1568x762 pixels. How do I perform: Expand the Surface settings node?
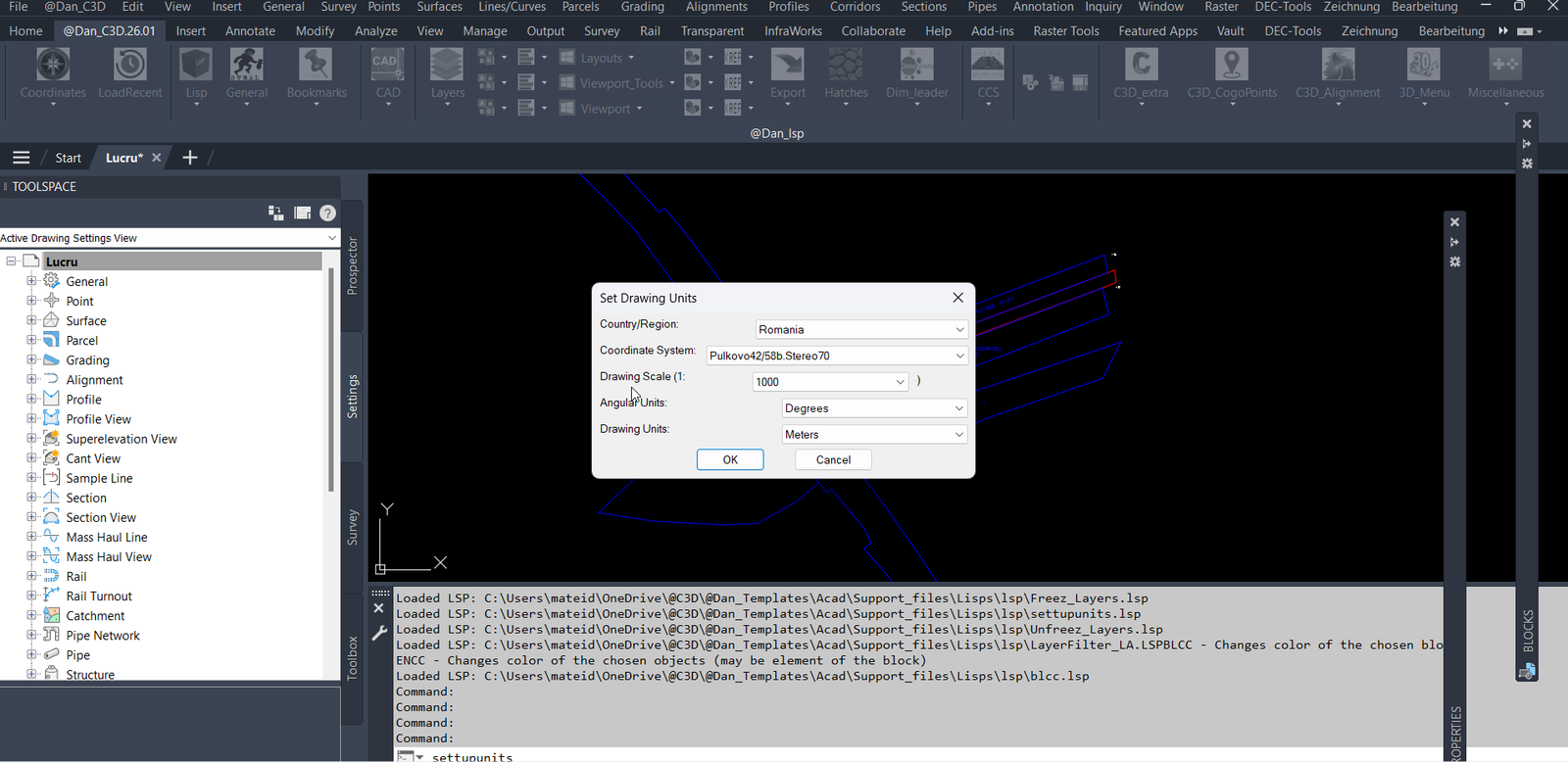[31, 320]
